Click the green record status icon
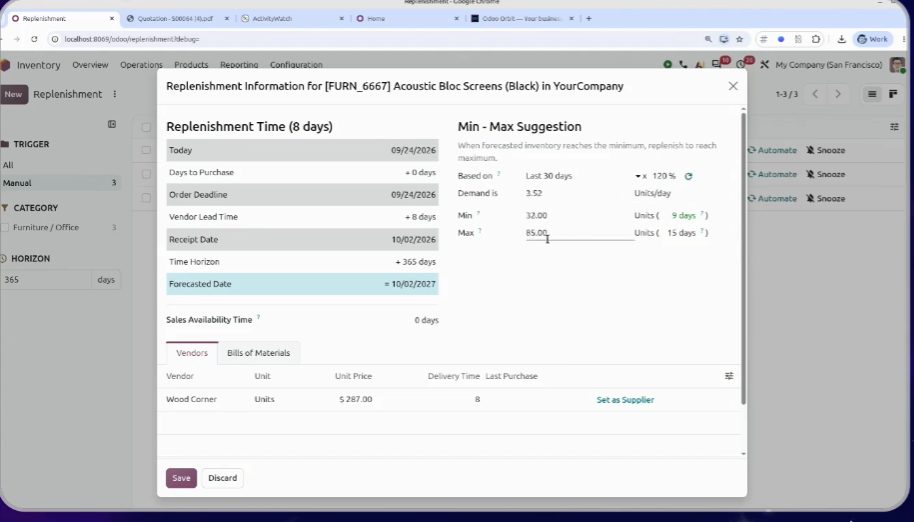The image size is (914, 522). click(667, 65)
